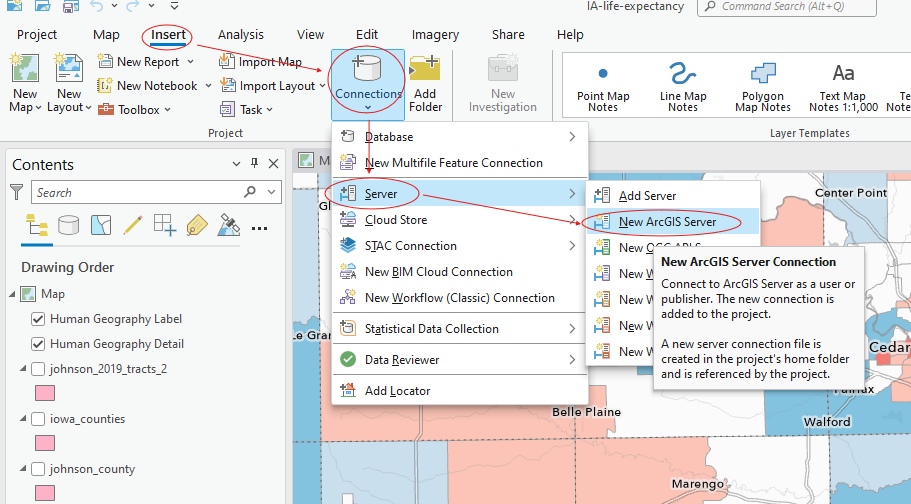
Task: Open the Data Reviewer submenu
Action: pyautogui.click(x=460, y=360)
